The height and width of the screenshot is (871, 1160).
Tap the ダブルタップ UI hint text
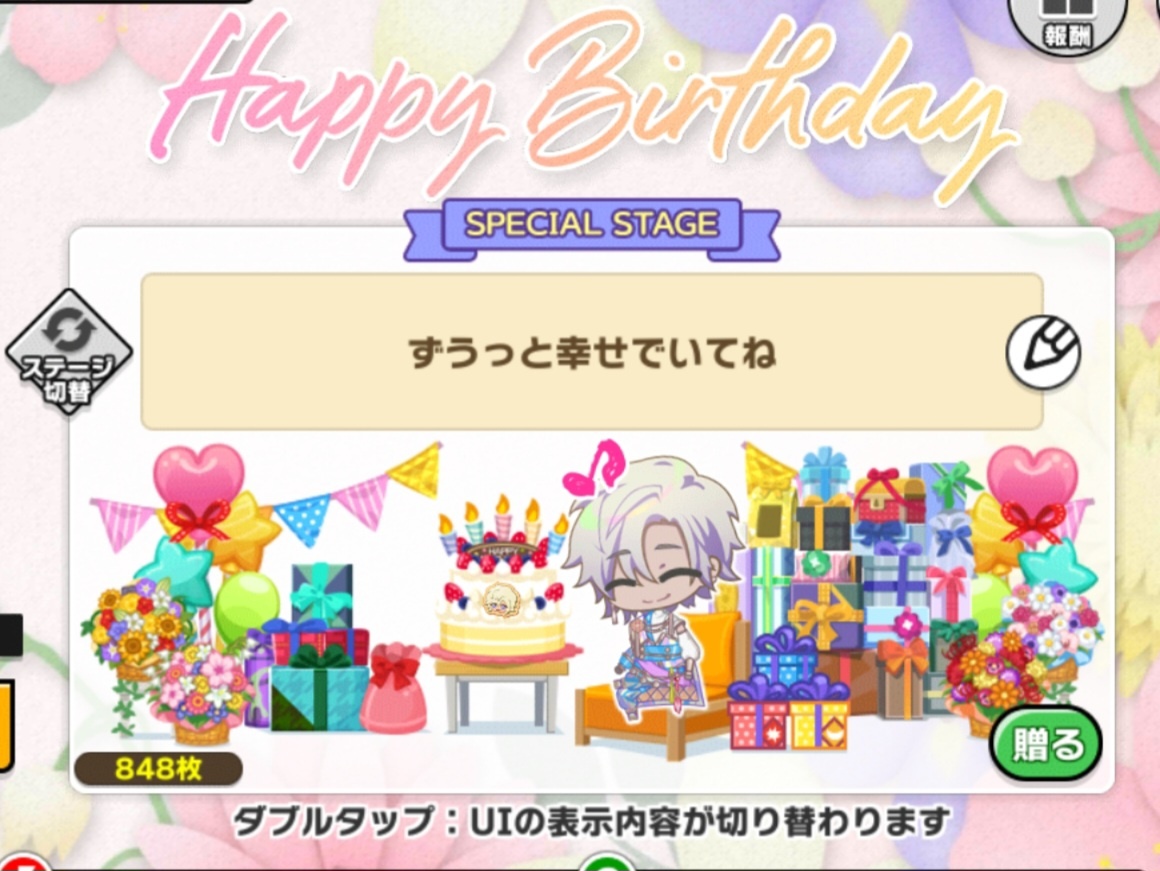tap(591, 821)
